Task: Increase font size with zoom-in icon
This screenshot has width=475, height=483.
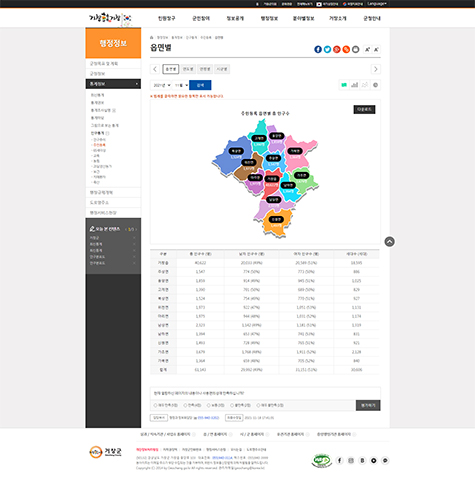Action: pyautogui.click(x=367, y=49)
